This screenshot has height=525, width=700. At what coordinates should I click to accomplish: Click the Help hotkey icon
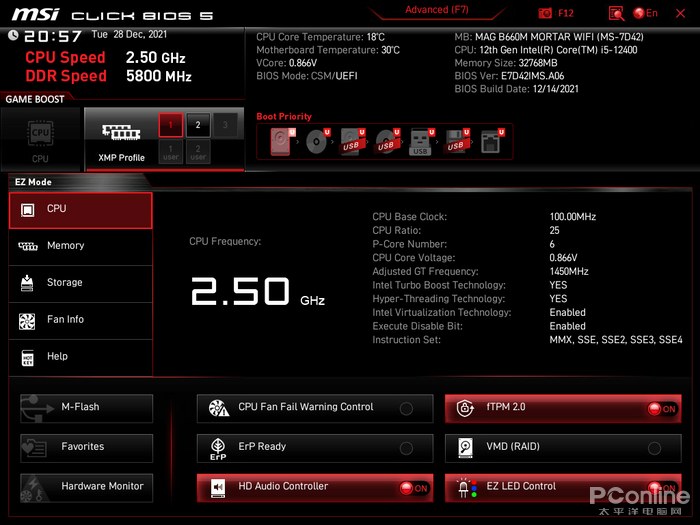28,358
